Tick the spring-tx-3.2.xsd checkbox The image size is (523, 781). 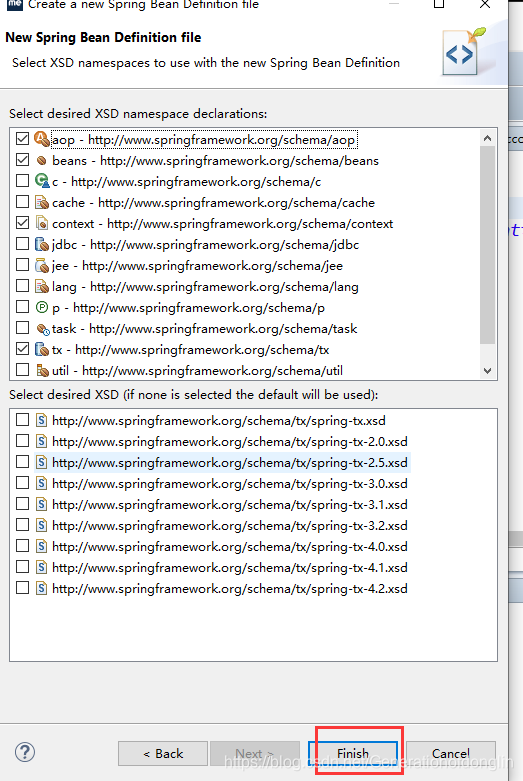[22, 524]
